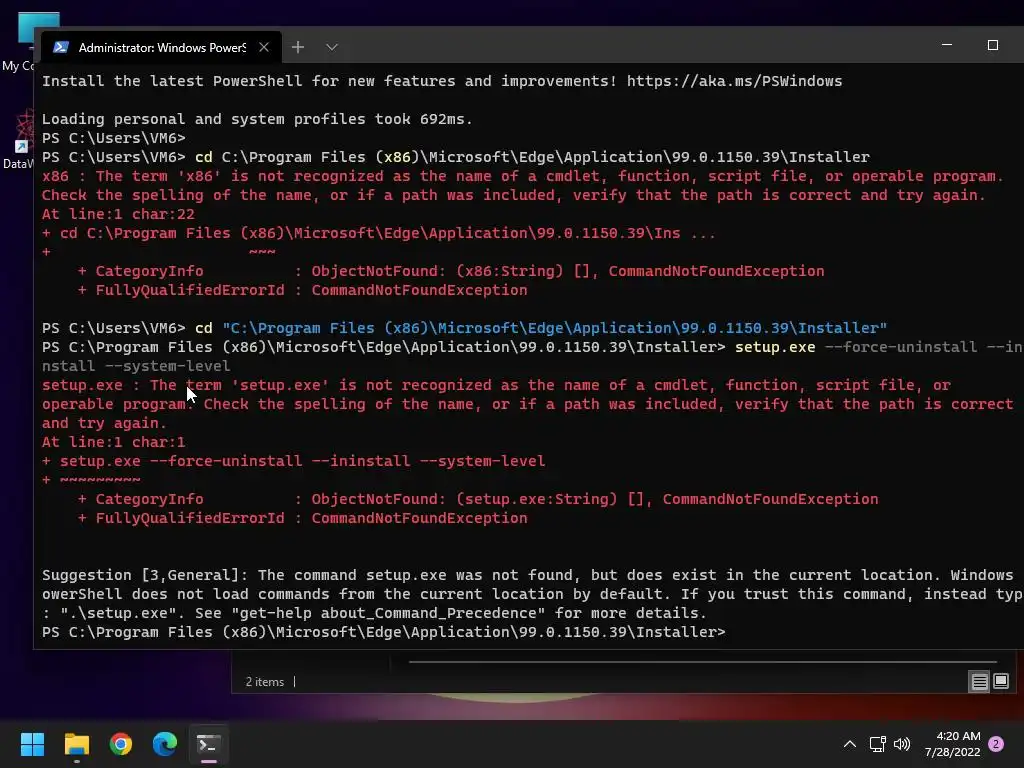Switch File Explorer to details view
This screenshot has width=1024, height=768.
[x=980, y=682]
